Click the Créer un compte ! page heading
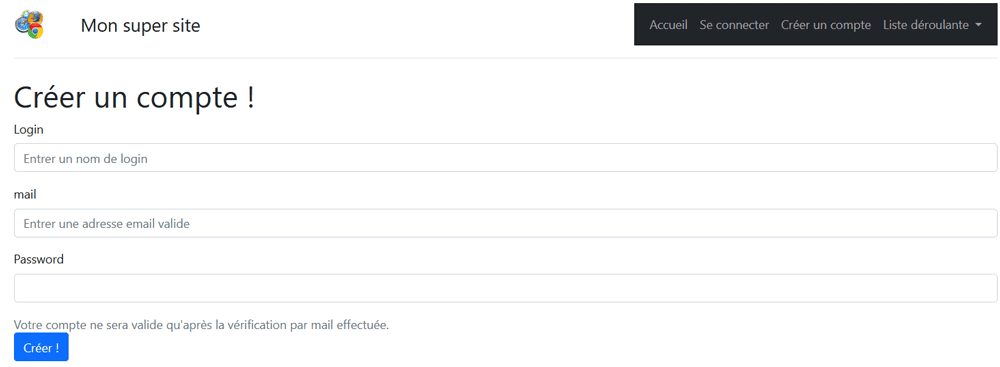The width and height of the screenshot is (1000, 367). point(135,98)
